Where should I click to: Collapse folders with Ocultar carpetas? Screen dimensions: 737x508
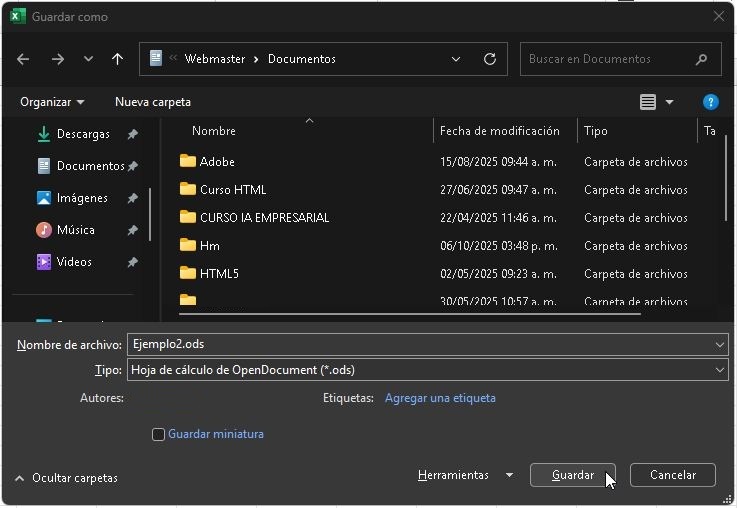(x=66, y=478)
